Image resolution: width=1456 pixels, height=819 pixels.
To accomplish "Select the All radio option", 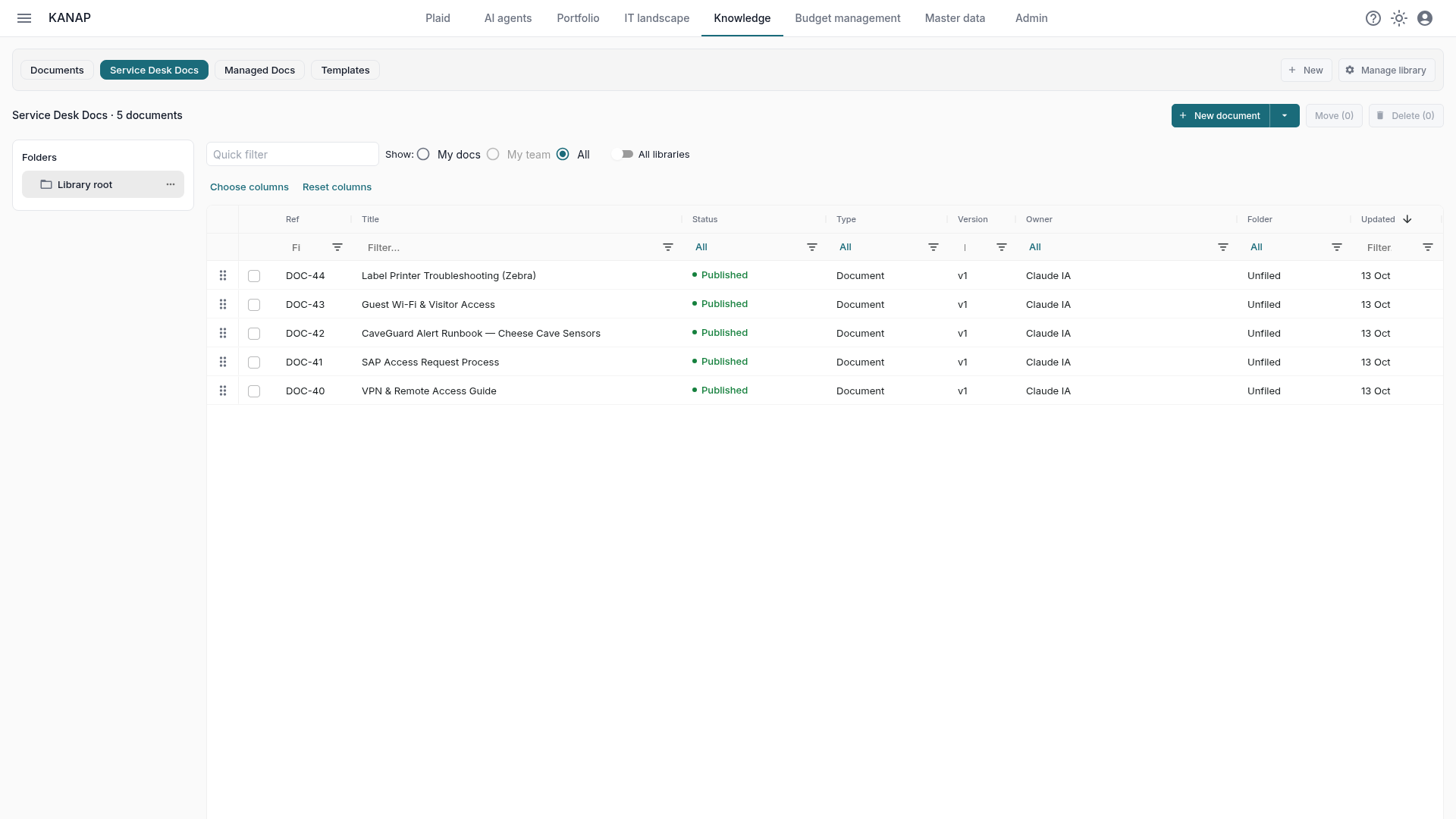I will coord(563,154).
